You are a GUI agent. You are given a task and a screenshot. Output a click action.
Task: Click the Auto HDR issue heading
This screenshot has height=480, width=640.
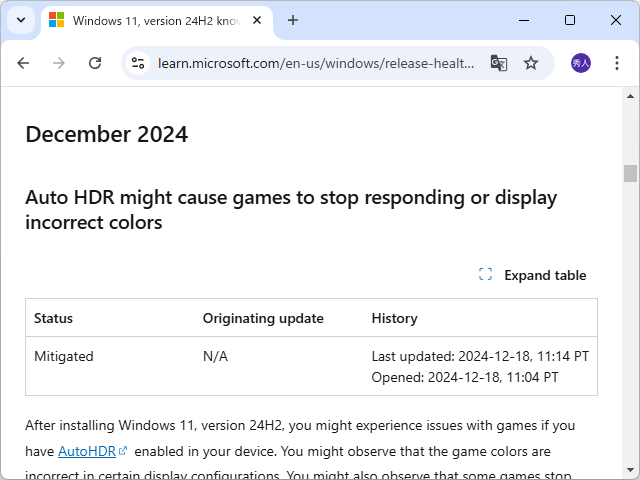coord(291,210)
